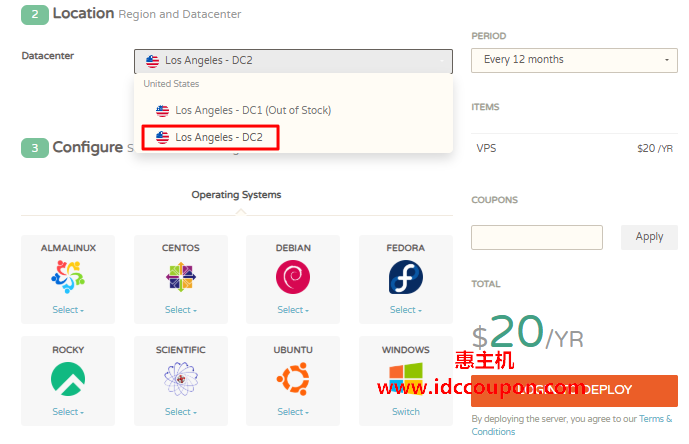
Task: Click the Debian swirl logo
Action: click(x=293, y=277)
